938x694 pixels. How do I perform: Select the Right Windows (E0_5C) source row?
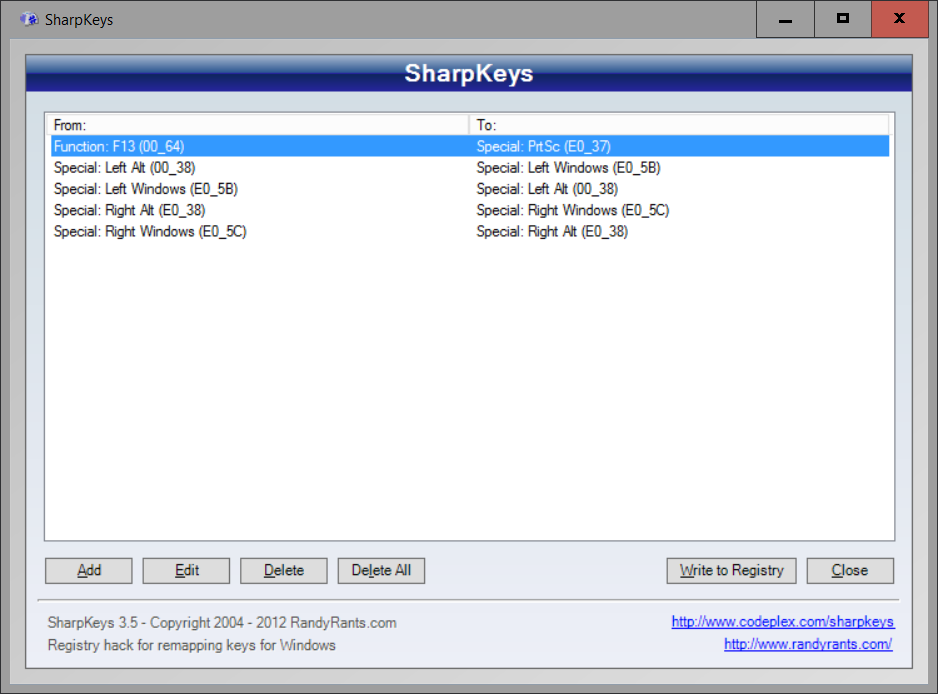pyautogui.click(x=149, y=231)
